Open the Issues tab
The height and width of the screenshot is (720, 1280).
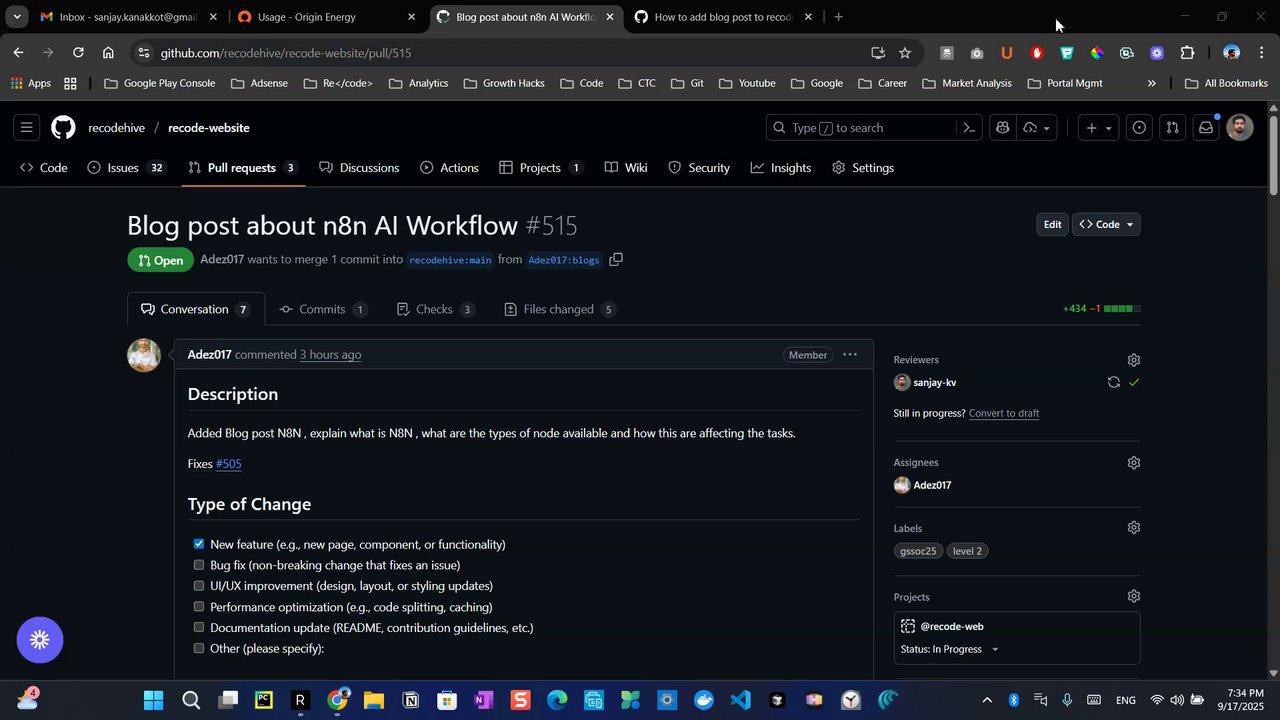pos(126,168)
